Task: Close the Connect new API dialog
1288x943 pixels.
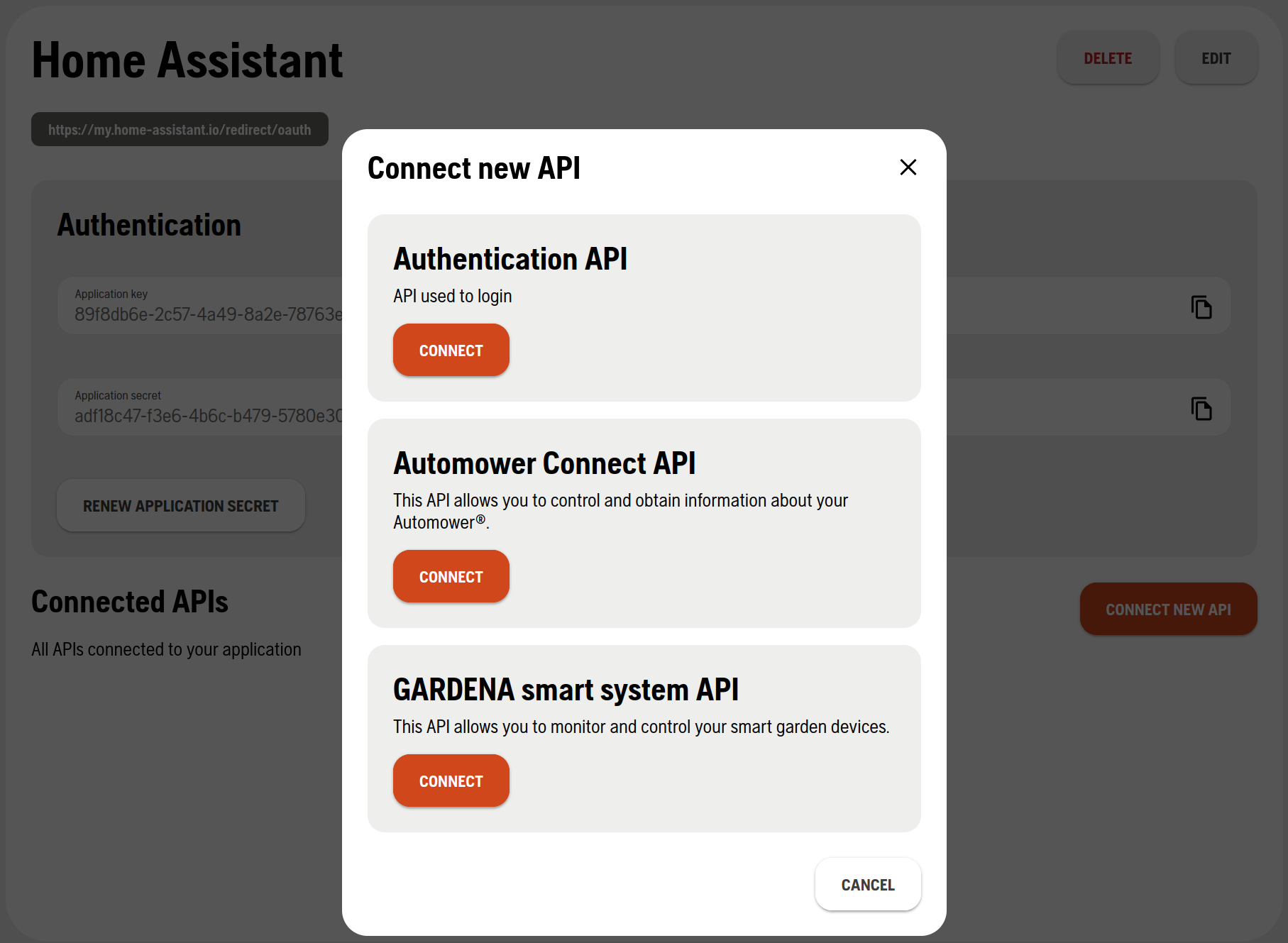Action: coord(908,167)
